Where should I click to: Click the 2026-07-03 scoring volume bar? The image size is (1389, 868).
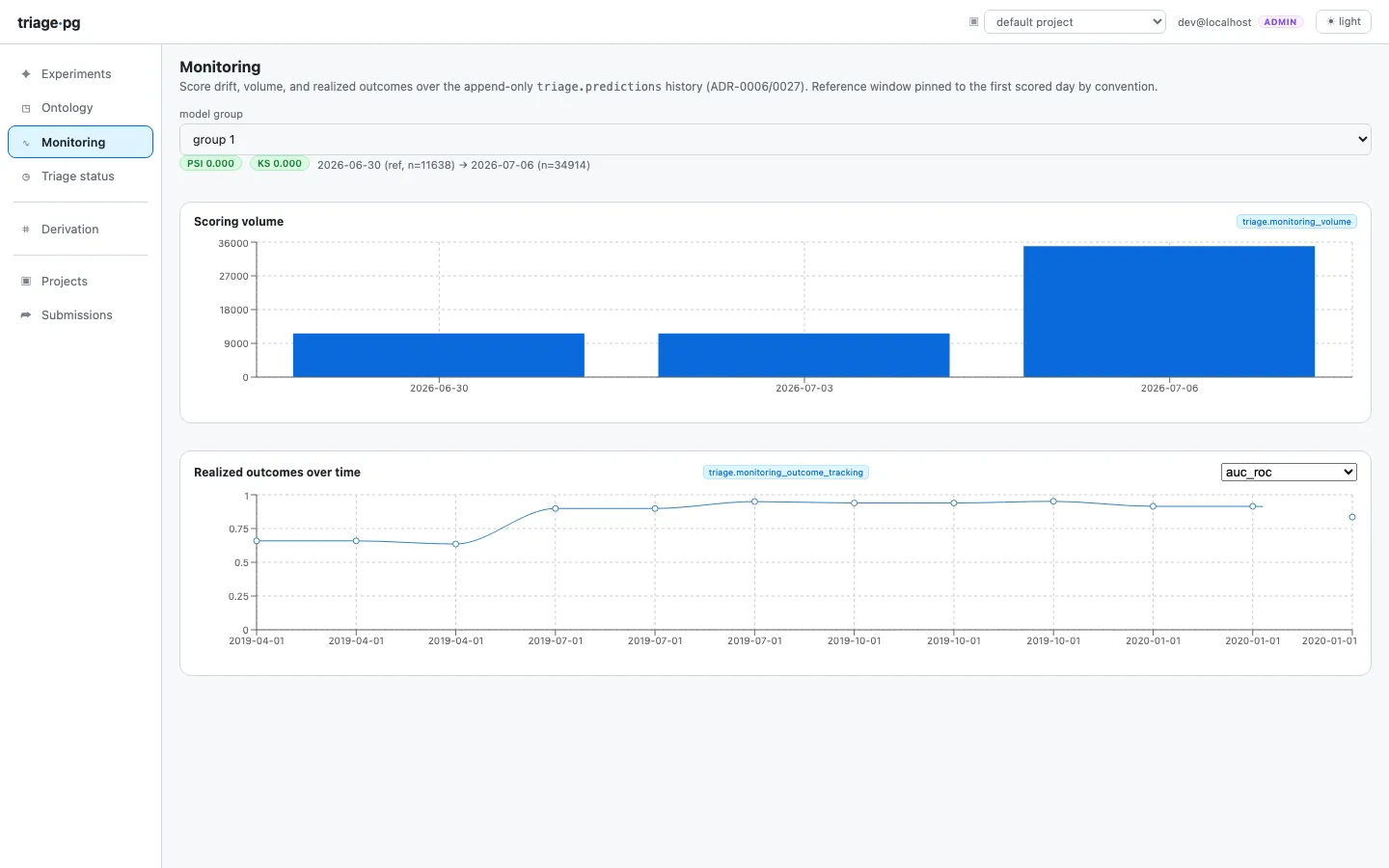pos(803,355)
